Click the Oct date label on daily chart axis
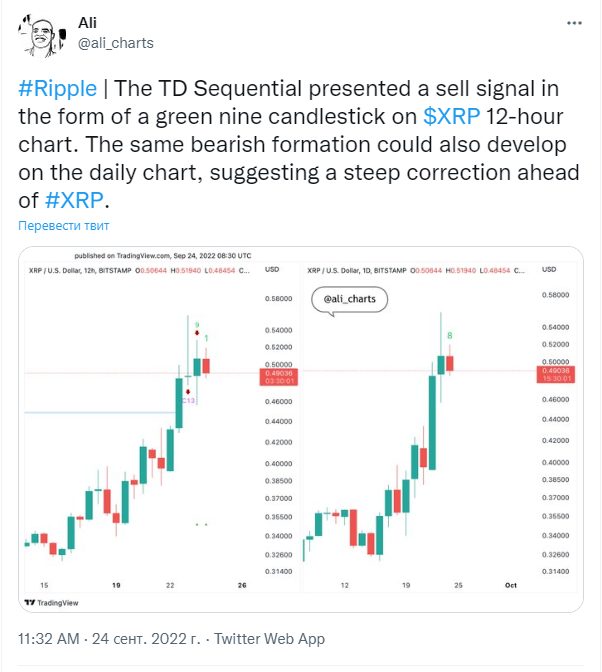Viewport: 602px width, 672px height. 511,585
